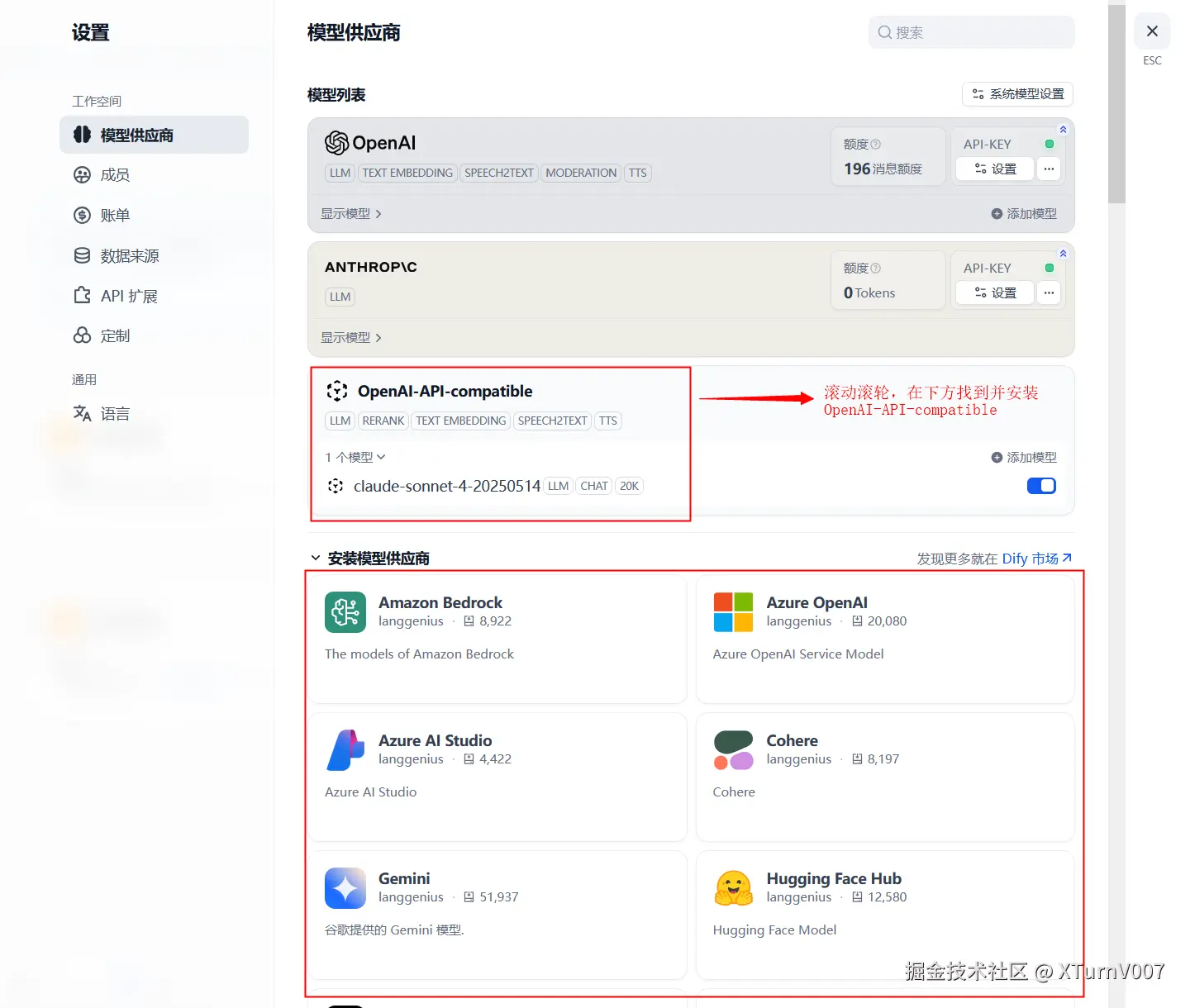The height and width of the screenshot is (1008, 1190).
Task: Click the Gemini star icon
Action: 345,888
